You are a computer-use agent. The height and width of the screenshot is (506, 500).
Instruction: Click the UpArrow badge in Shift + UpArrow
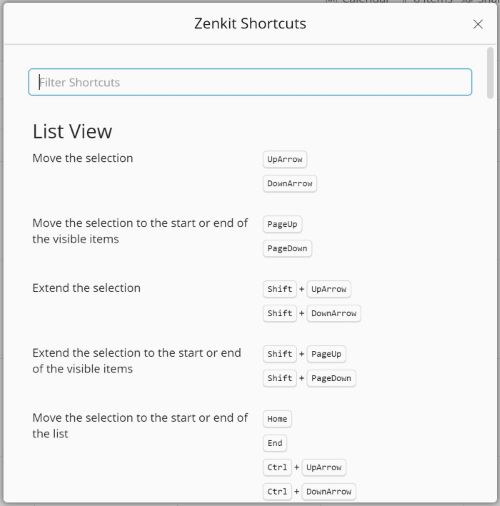pos(329,289)
